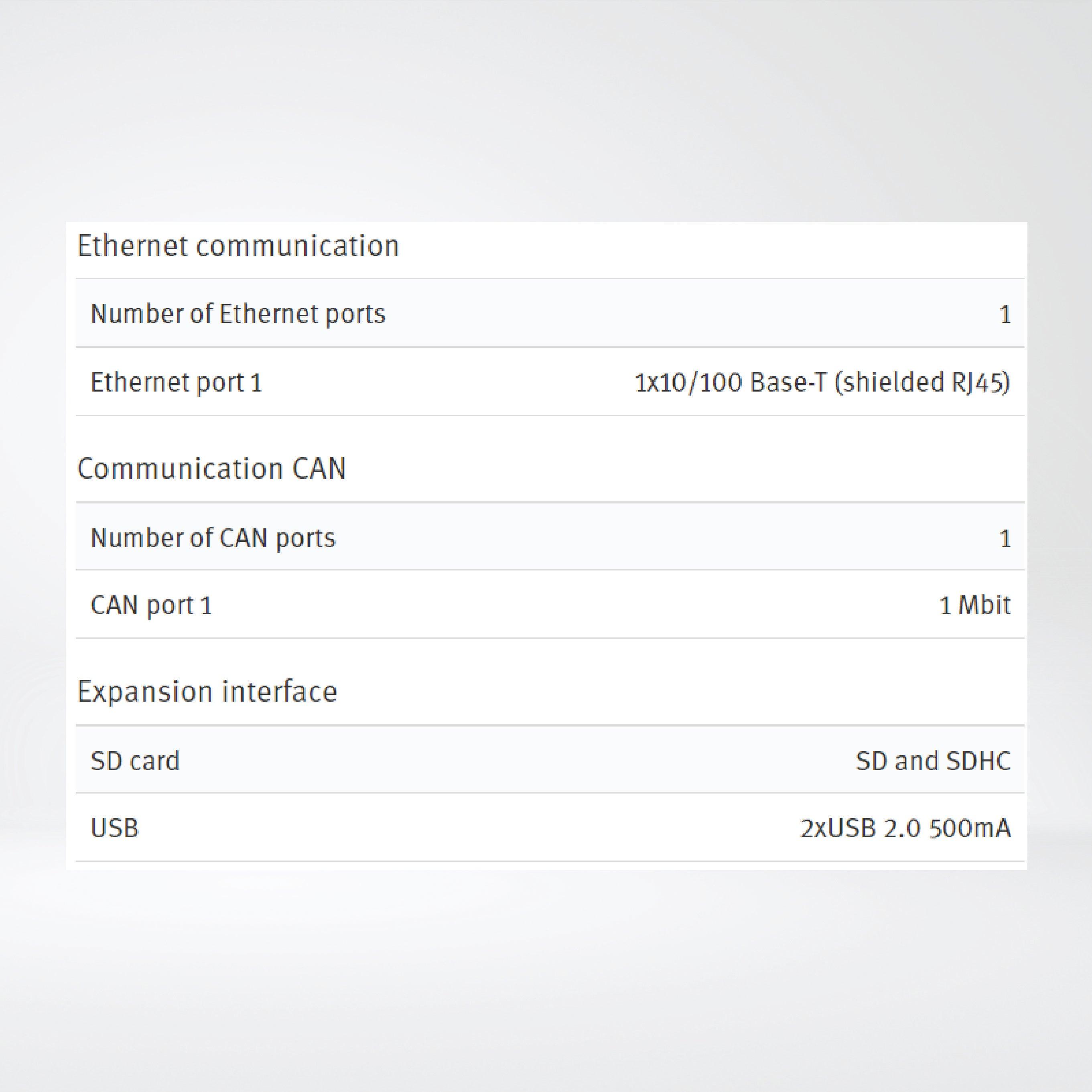Select the Number of CAN ports label
Screen dimensions: 1092x1092
click(x=213, y=538)
